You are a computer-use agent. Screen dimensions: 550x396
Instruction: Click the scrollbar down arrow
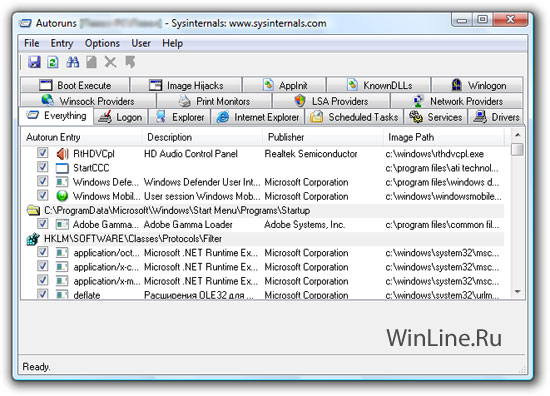[517, 292]
